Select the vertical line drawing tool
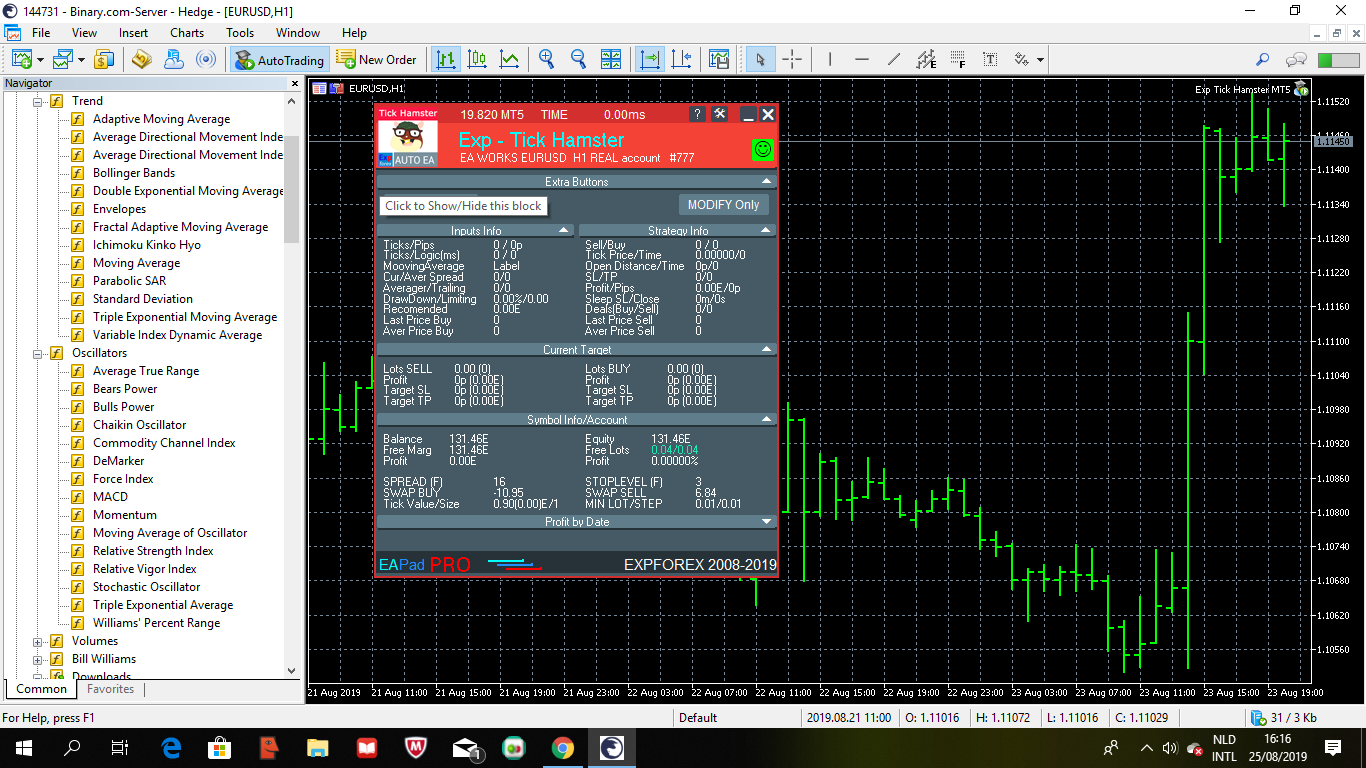Viewport: 1366px width, 768px height. 830,60
